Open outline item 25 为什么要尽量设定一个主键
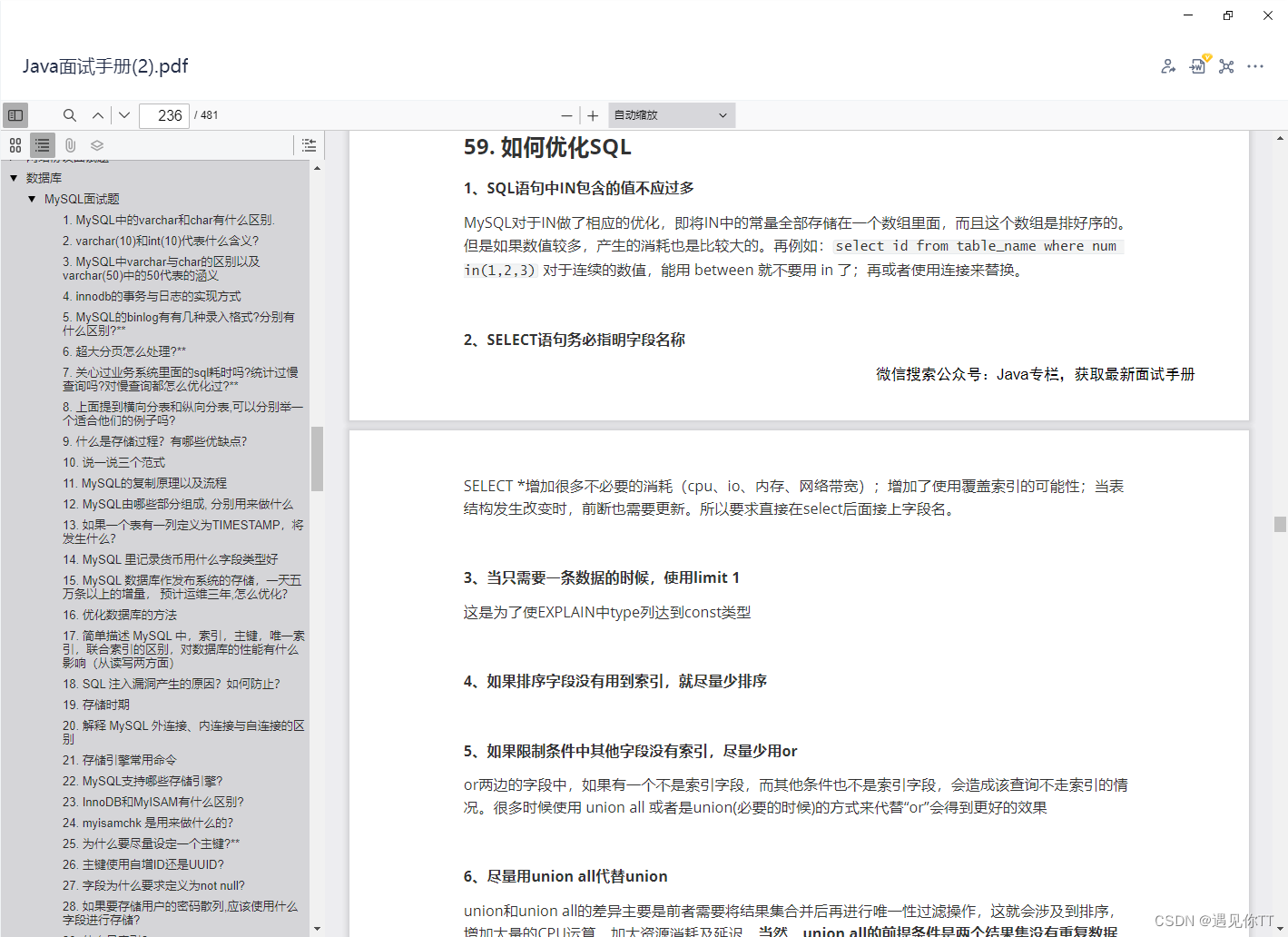 (x=152, y=843)
